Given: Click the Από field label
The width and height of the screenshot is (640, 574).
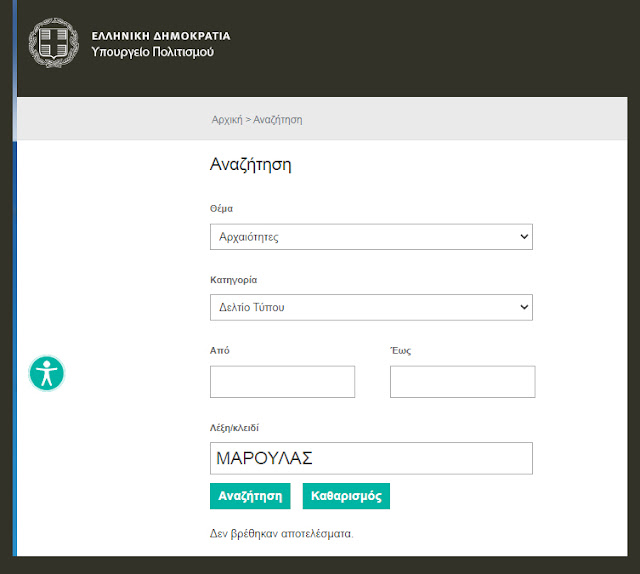Looking at the screenshot, I should click(x=219, y=351).
